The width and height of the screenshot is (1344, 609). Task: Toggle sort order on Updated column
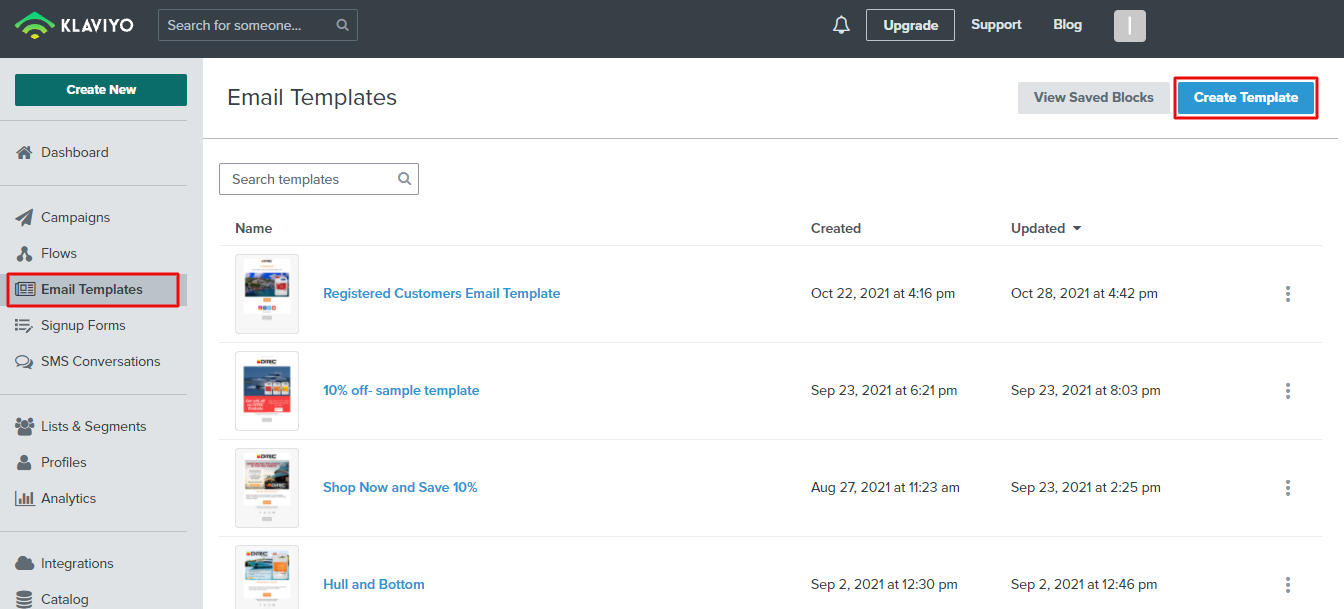tap(1046, 228)
